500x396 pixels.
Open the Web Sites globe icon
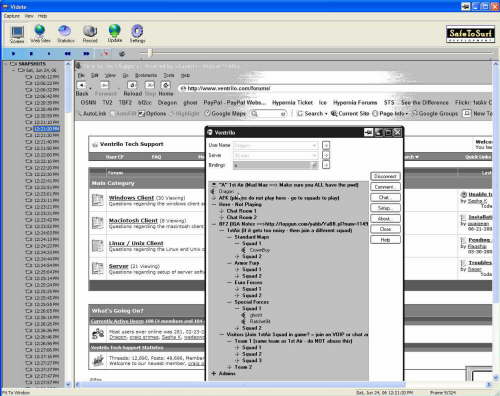point(40,33)
